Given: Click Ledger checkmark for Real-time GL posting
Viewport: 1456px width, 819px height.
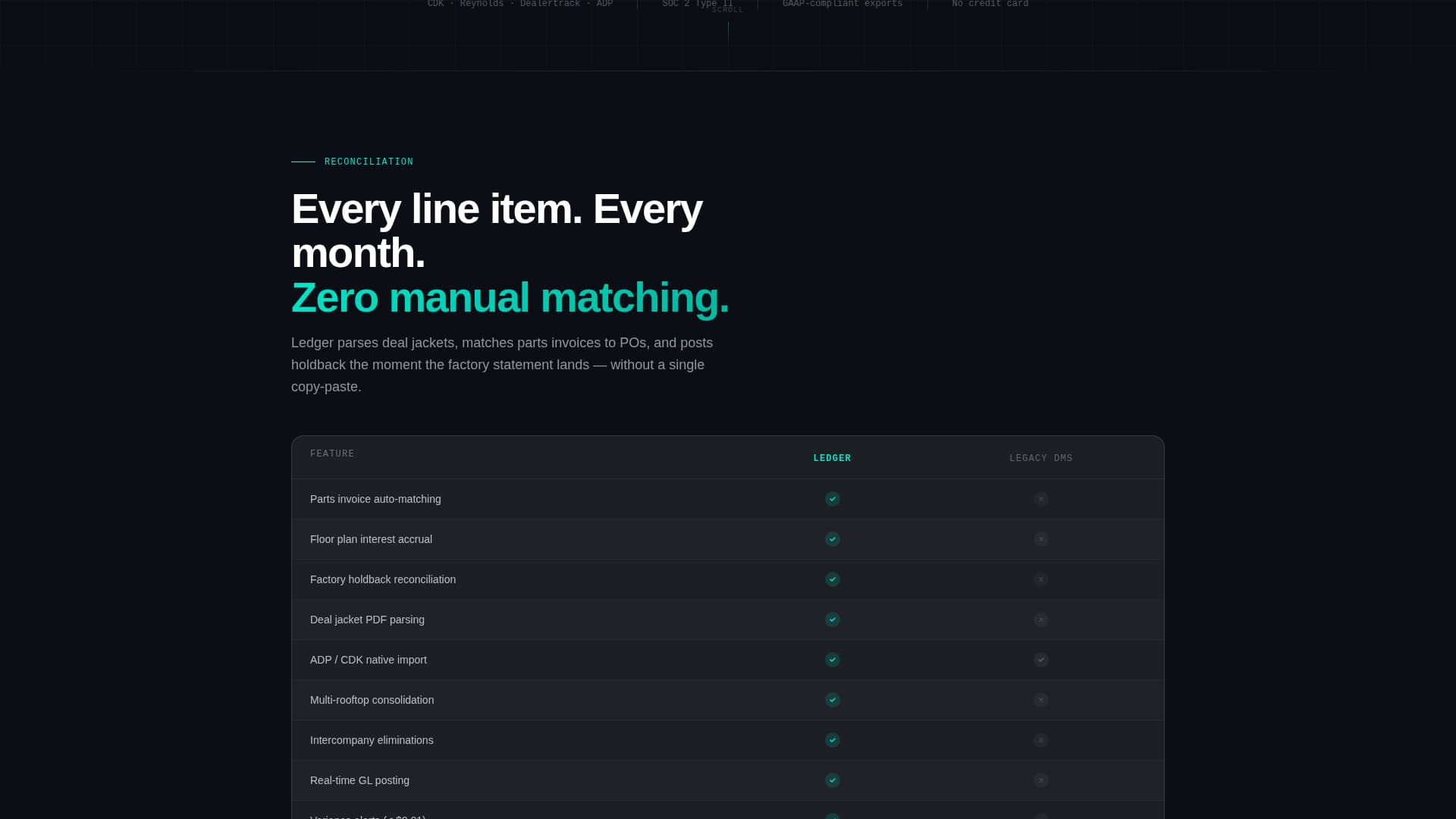Looking at the screenshot, I should [833, 780].
